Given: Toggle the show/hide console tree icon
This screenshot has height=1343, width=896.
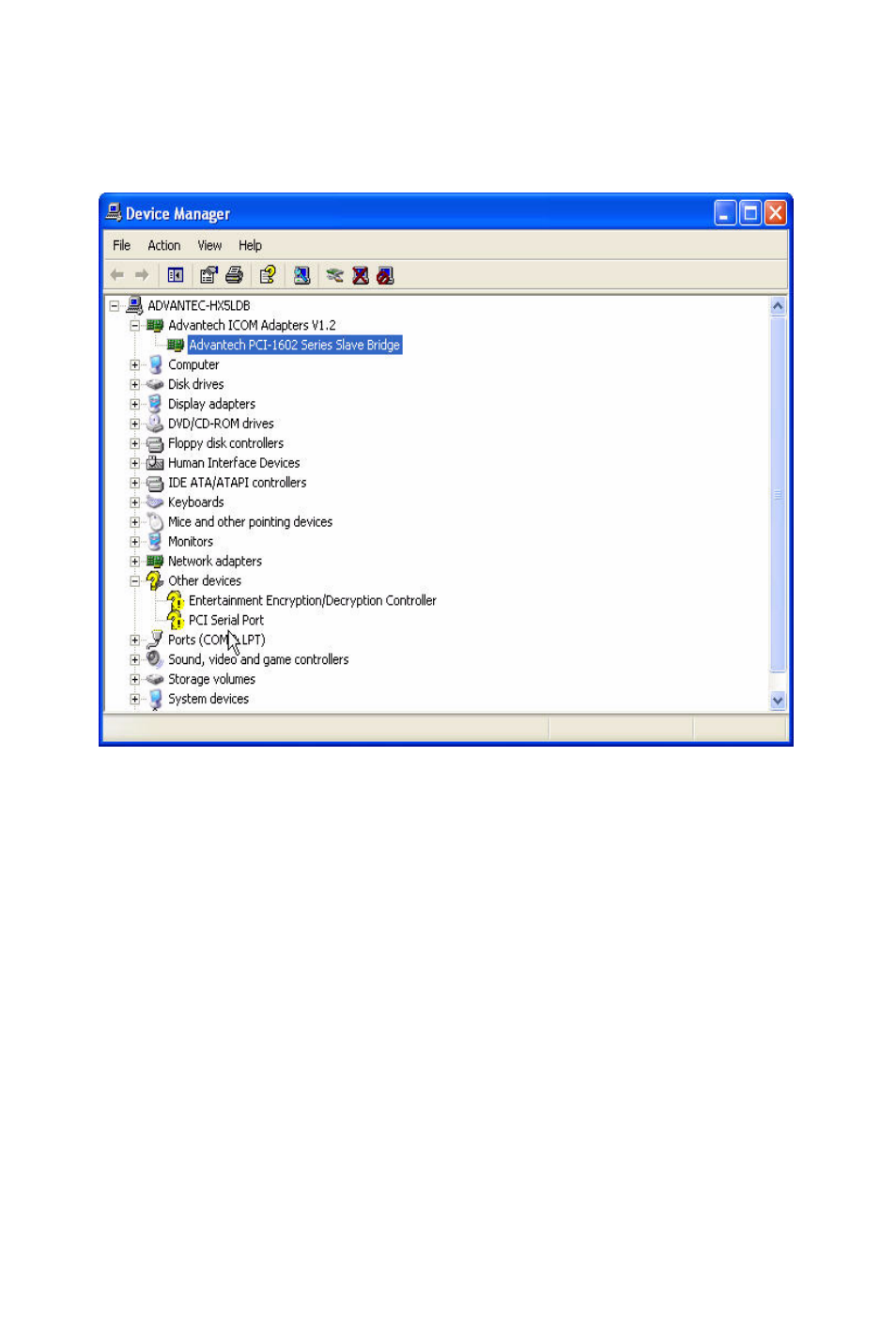Looking at the screenshot, I should click(176, 275).
